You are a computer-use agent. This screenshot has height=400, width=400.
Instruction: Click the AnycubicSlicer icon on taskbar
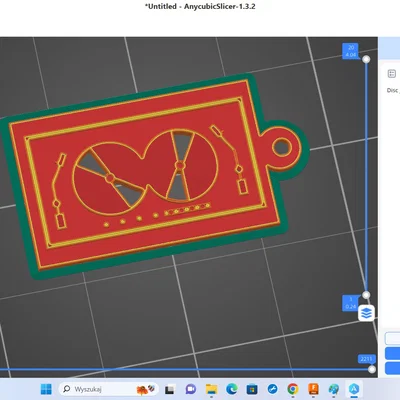tap(354, 389)
